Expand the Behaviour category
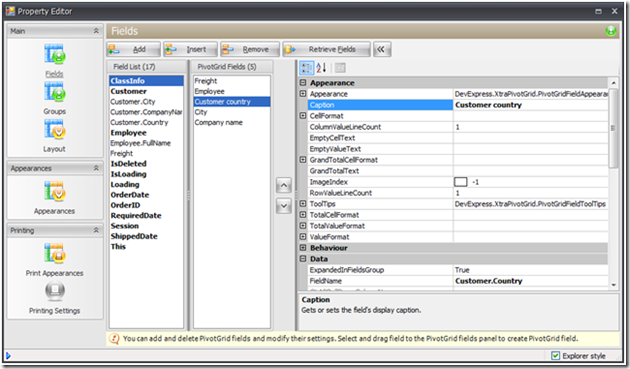630x369 pixels. click(303, 248)
